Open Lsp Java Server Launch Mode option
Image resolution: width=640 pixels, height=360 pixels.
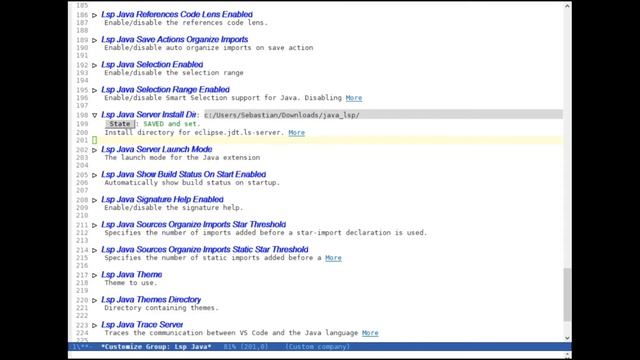click(x=156, y=149)
